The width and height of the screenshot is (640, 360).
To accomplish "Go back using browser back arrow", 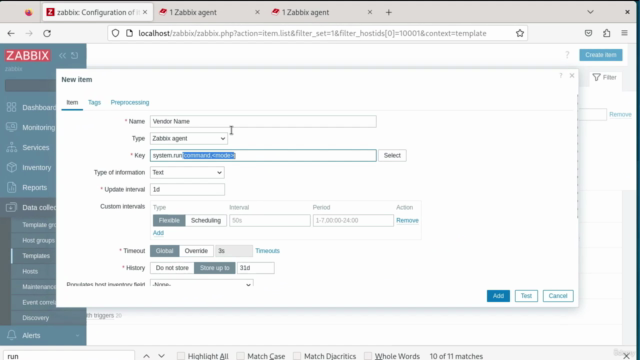I will click(11, 33).
